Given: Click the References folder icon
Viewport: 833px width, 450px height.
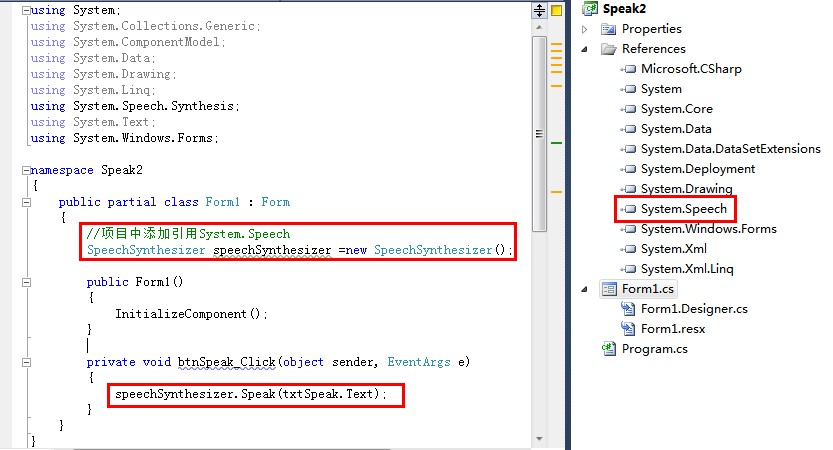Looking at the screenshot, I should point(608,49).
